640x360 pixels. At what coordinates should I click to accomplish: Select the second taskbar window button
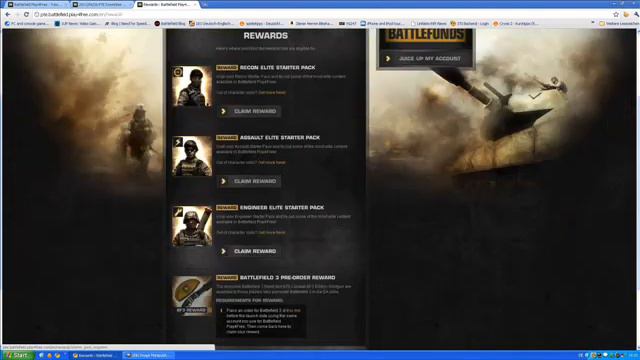click(148, 356)
